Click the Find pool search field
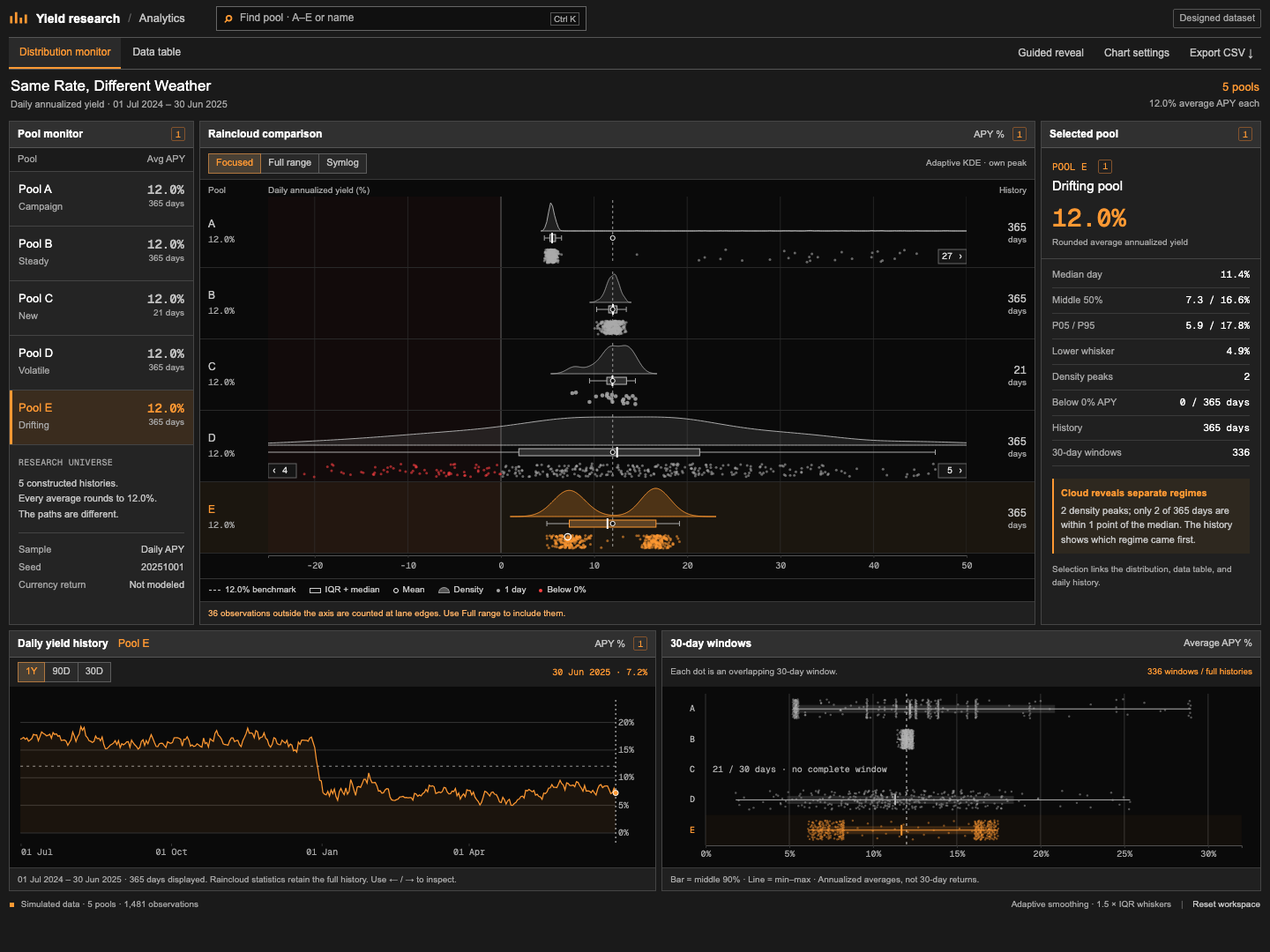The image size is (1270, 952). coord(401,19)
